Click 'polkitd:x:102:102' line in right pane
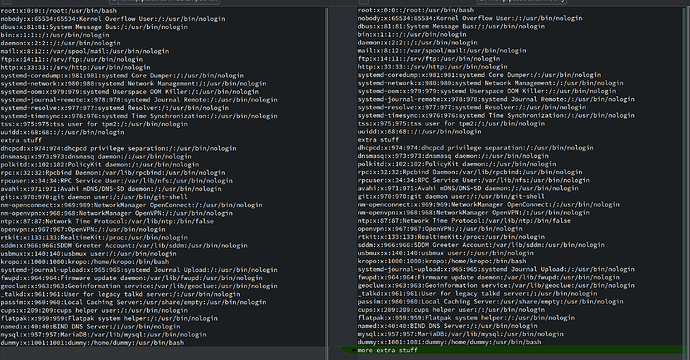This screenshot has height=360, width=690. pyautogui.click(x=457, y=164)
